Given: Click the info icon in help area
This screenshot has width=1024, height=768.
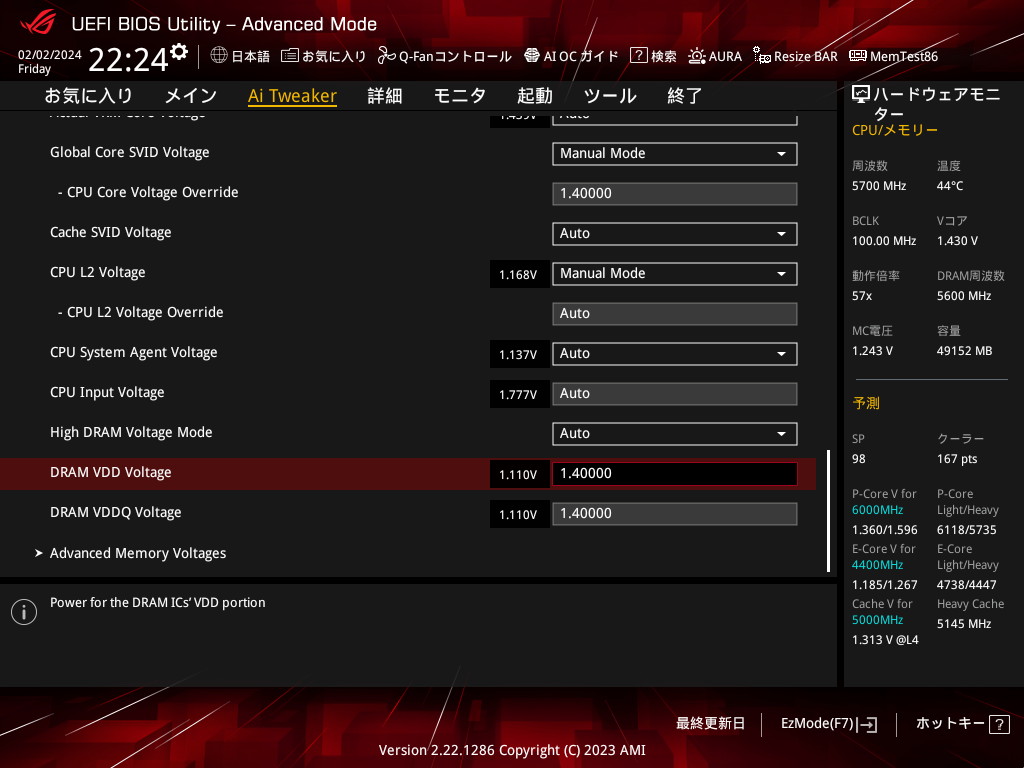Looking at the screenshot, I should point(24,612).
